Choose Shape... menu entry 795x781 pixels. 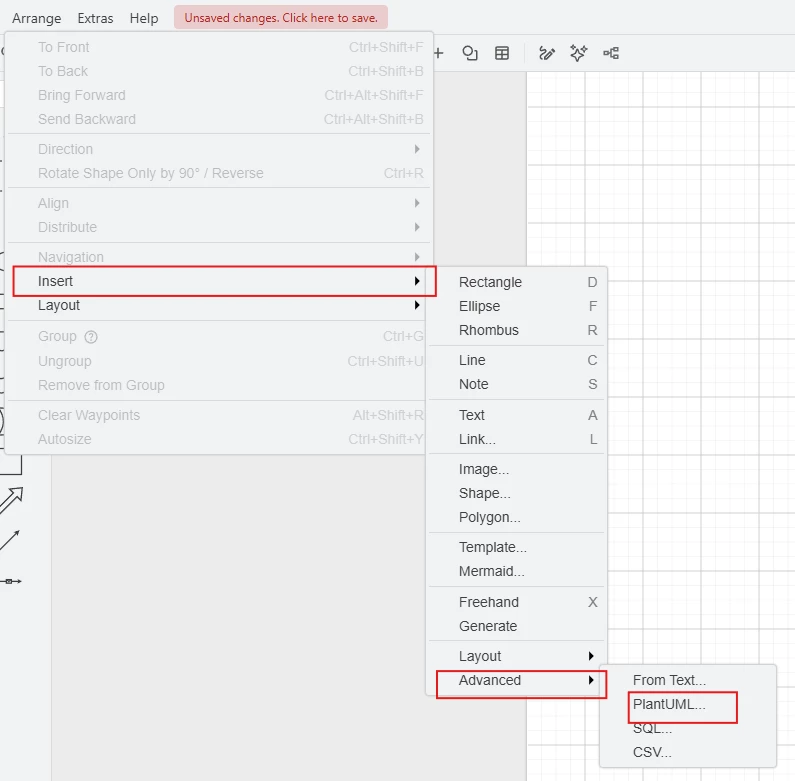point(517,493)
